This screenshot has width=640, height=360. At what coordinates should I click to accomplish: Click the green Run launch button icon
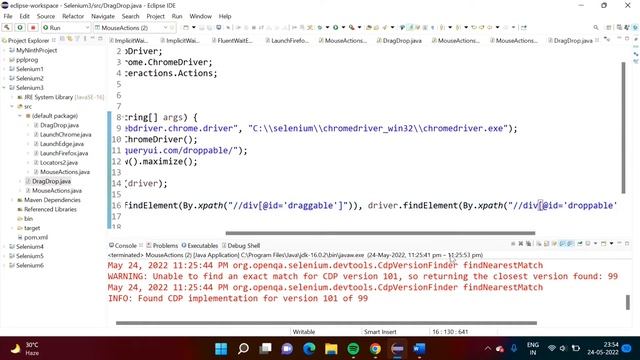coord(20,27)
